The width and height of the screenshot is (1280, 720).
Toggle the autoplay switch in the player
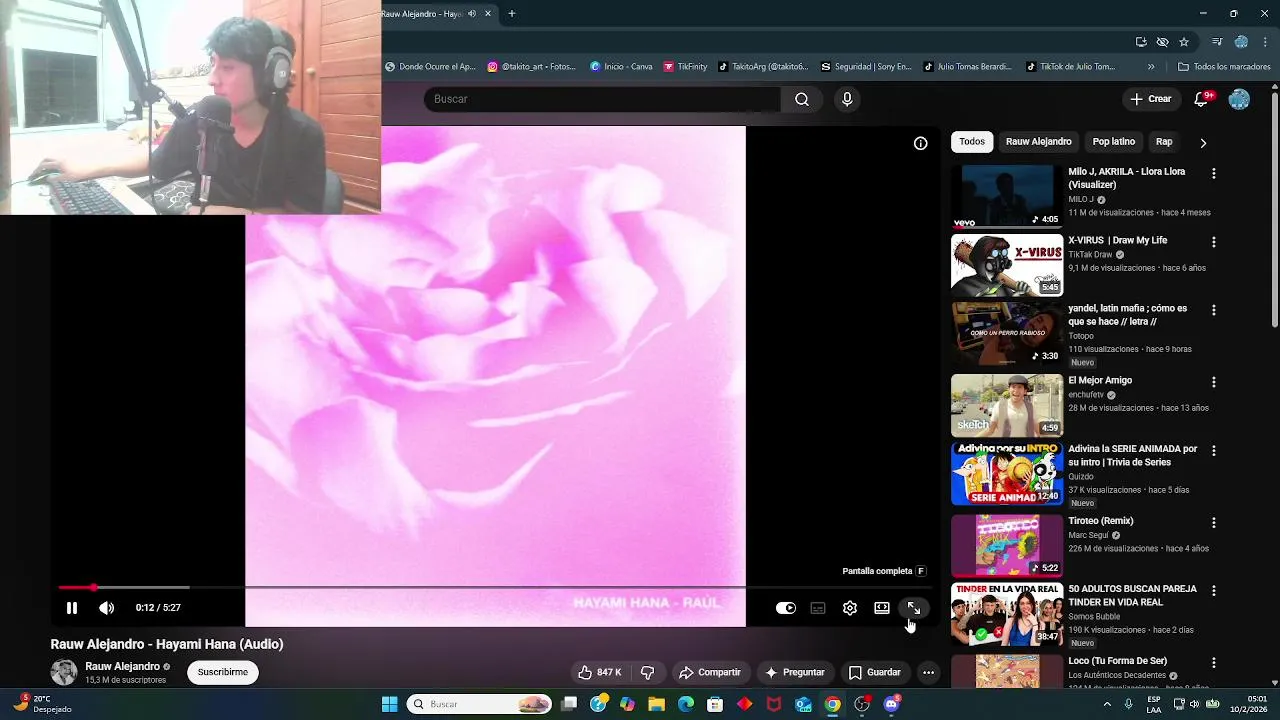786,608
